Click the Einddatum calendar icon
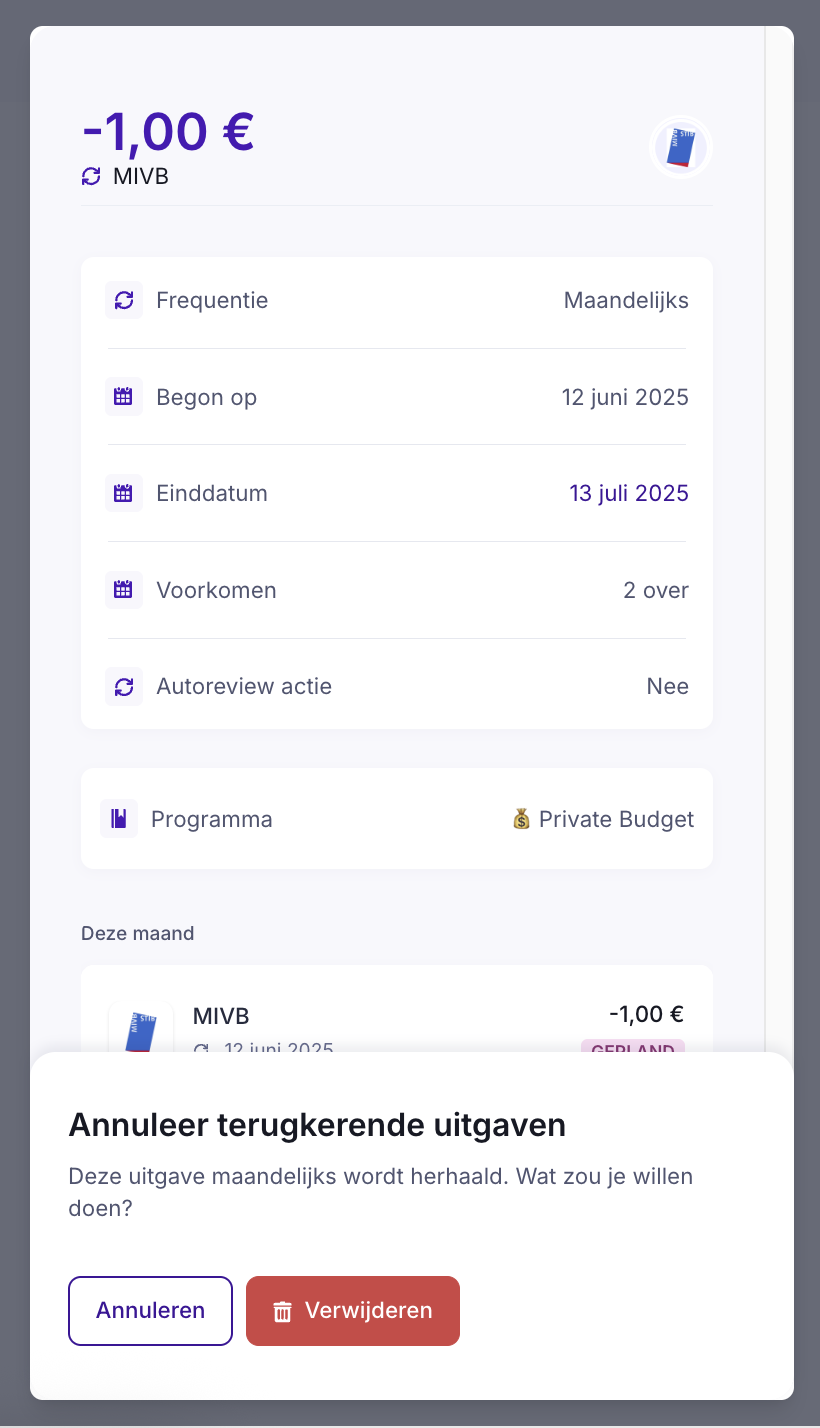820x1428 pixels. (124, 493)
